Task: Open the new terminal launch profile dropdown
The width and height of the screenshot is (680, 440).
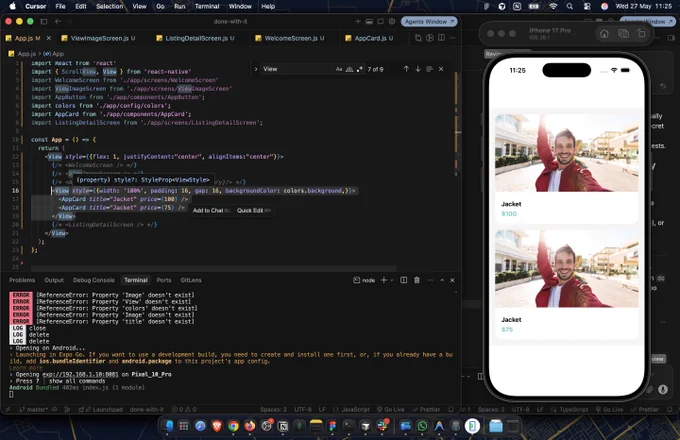Action: [392, 280]
